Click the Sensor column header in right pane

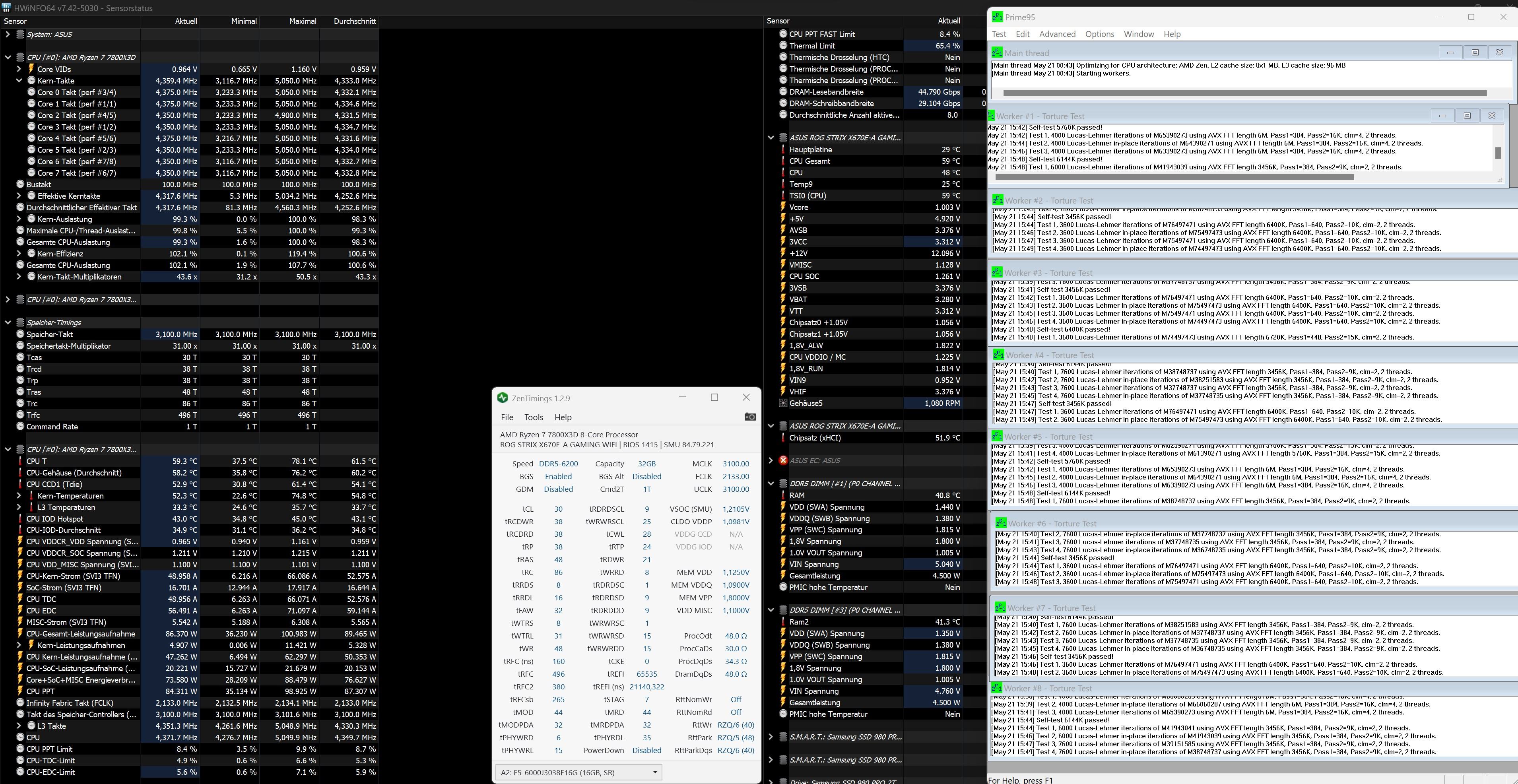[x=833, y=21]
